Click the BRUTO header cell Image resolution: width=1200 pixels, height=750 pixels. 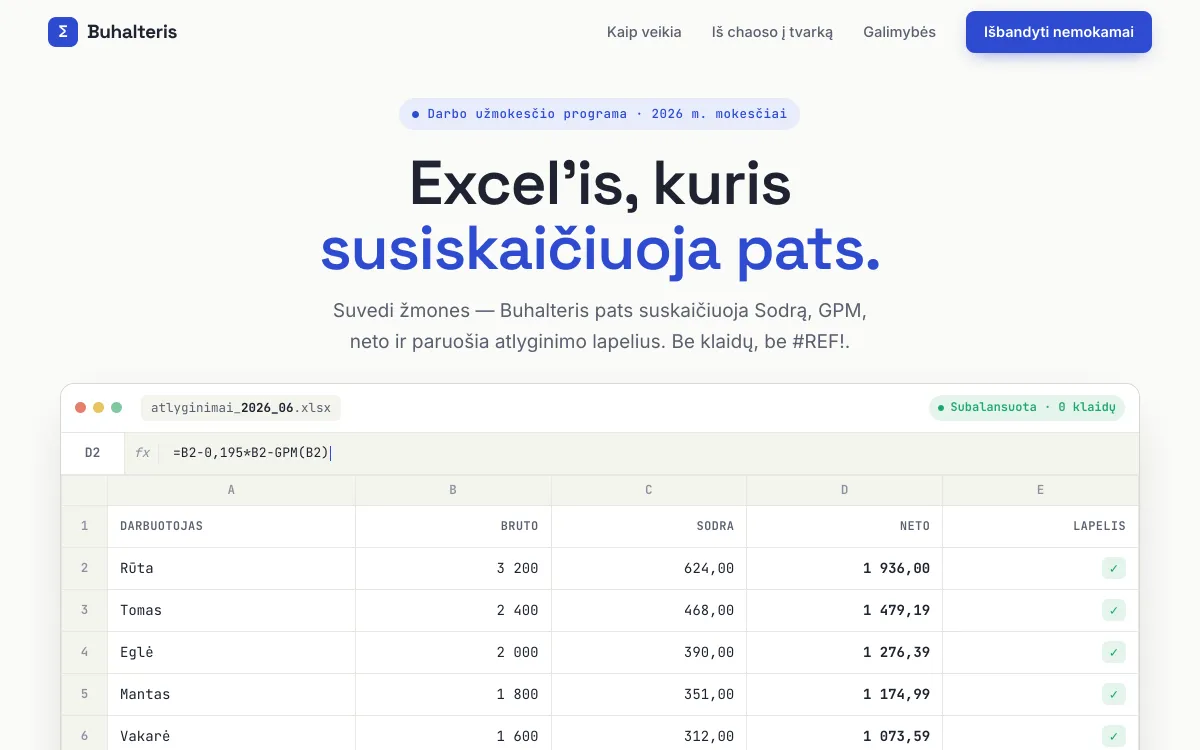[453, 526]
